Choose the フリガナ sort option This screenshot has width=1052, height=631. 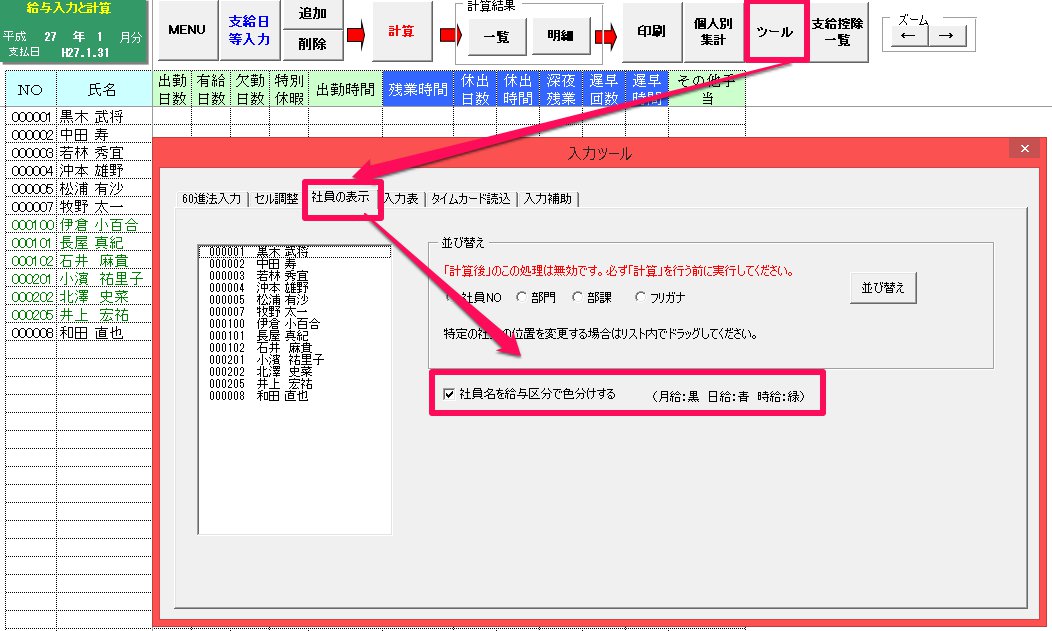(x=641, y=297)
